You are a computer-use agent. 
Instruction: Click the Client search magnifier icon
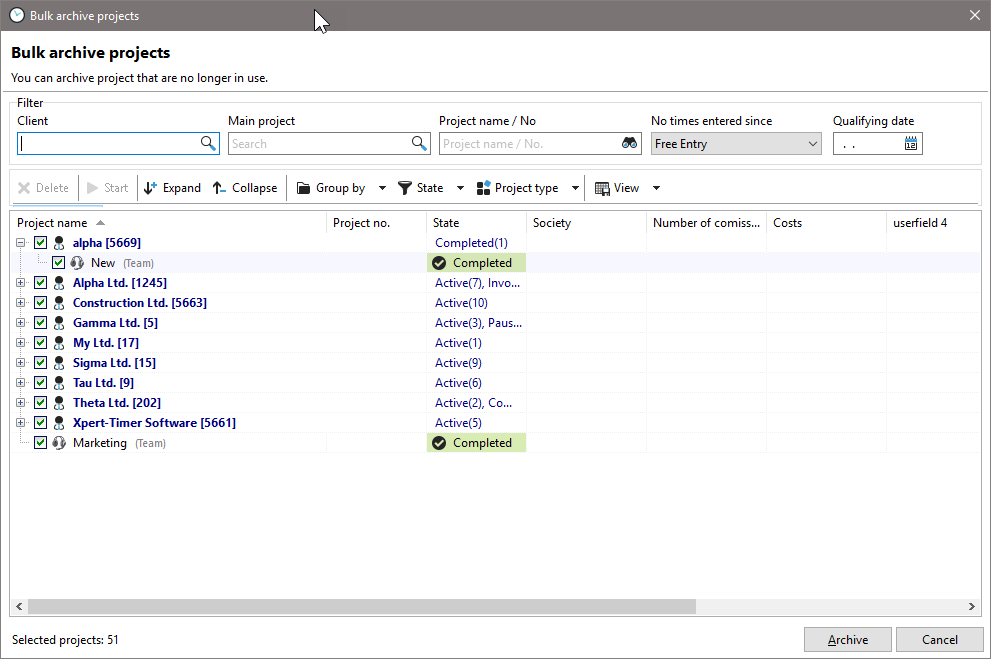(x=208, y=143)
